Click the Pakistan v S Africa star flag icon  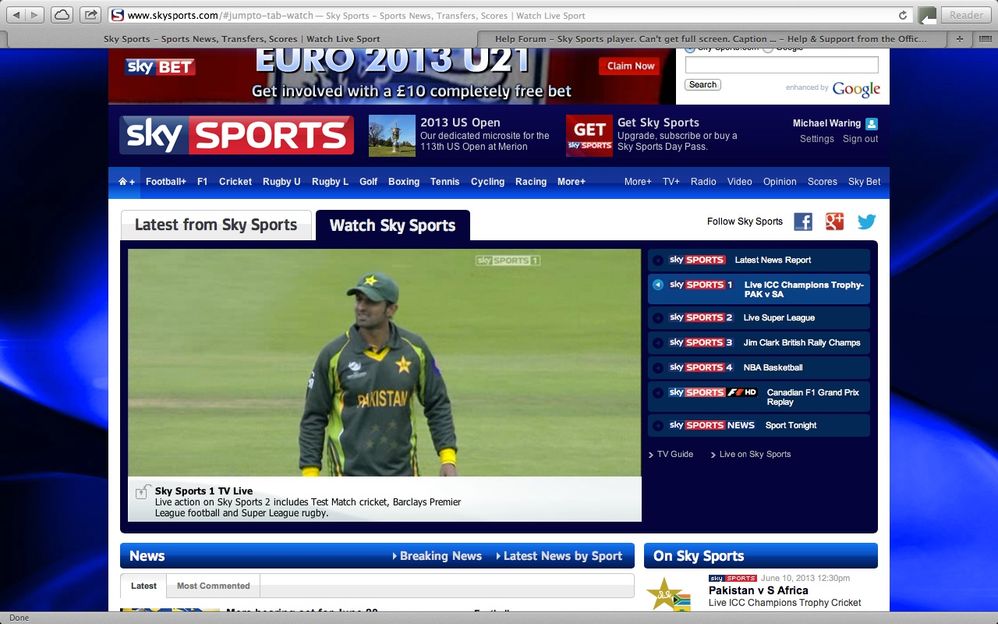coord(668,593)
